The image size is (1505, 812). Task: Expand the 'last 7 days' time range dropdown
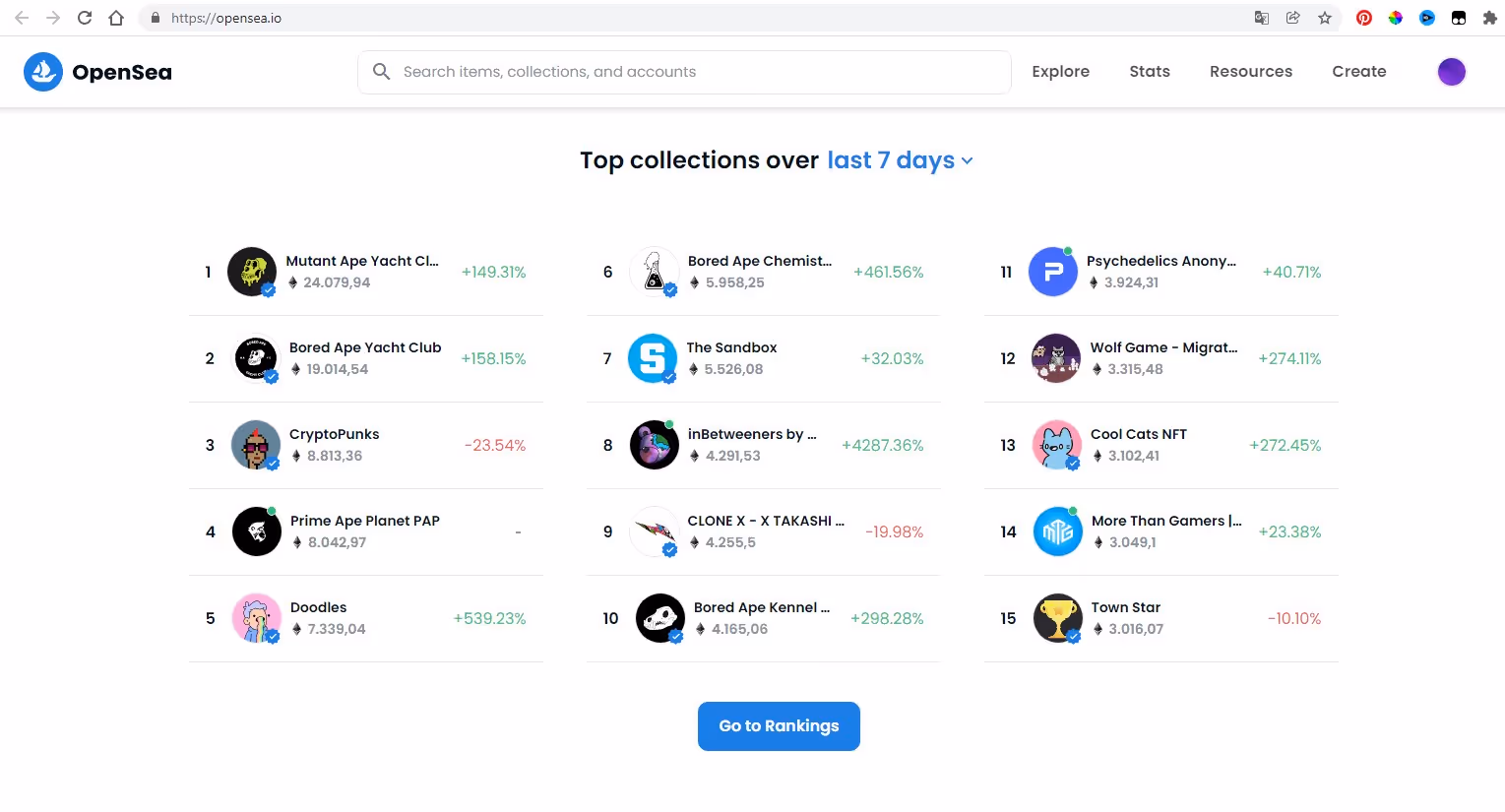pos(900,160)
